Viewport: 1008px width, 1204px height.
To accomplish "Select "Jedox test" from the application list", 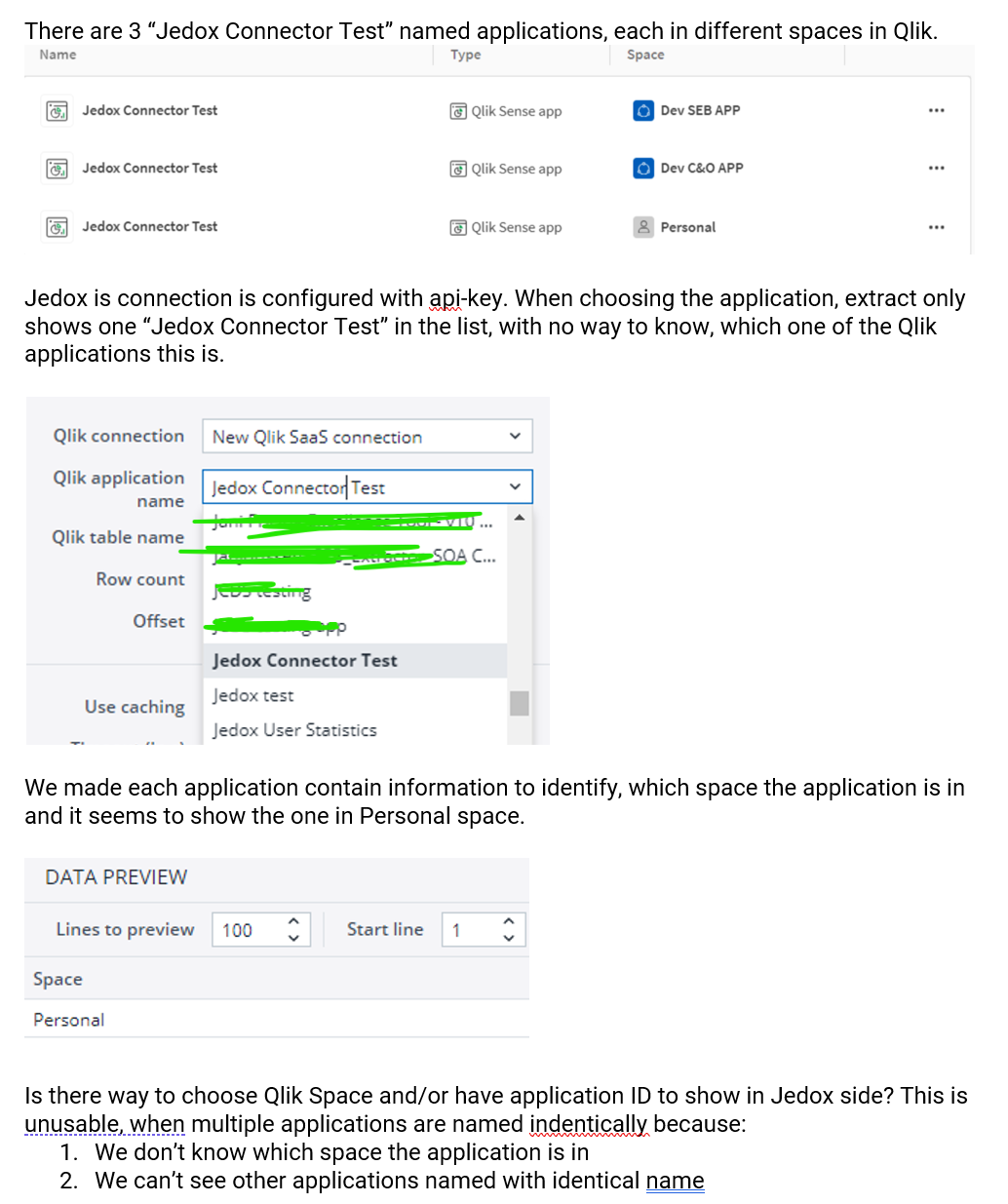I will point(253,696).
